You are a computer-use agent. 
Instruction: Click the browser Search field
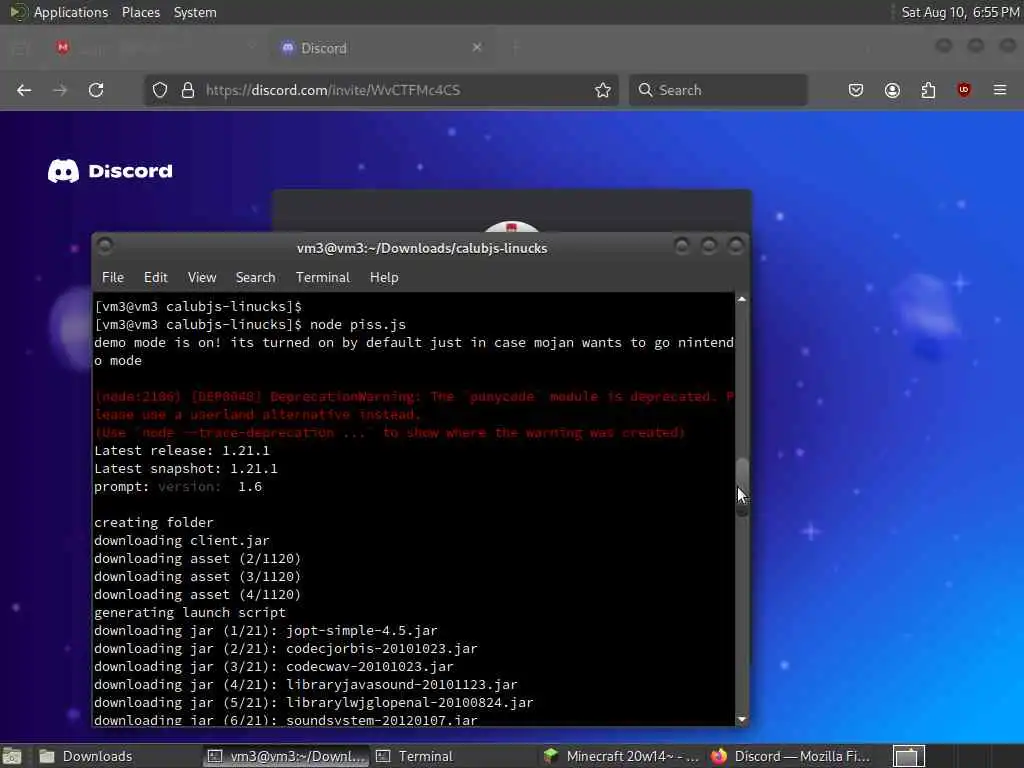coord(718,90)
